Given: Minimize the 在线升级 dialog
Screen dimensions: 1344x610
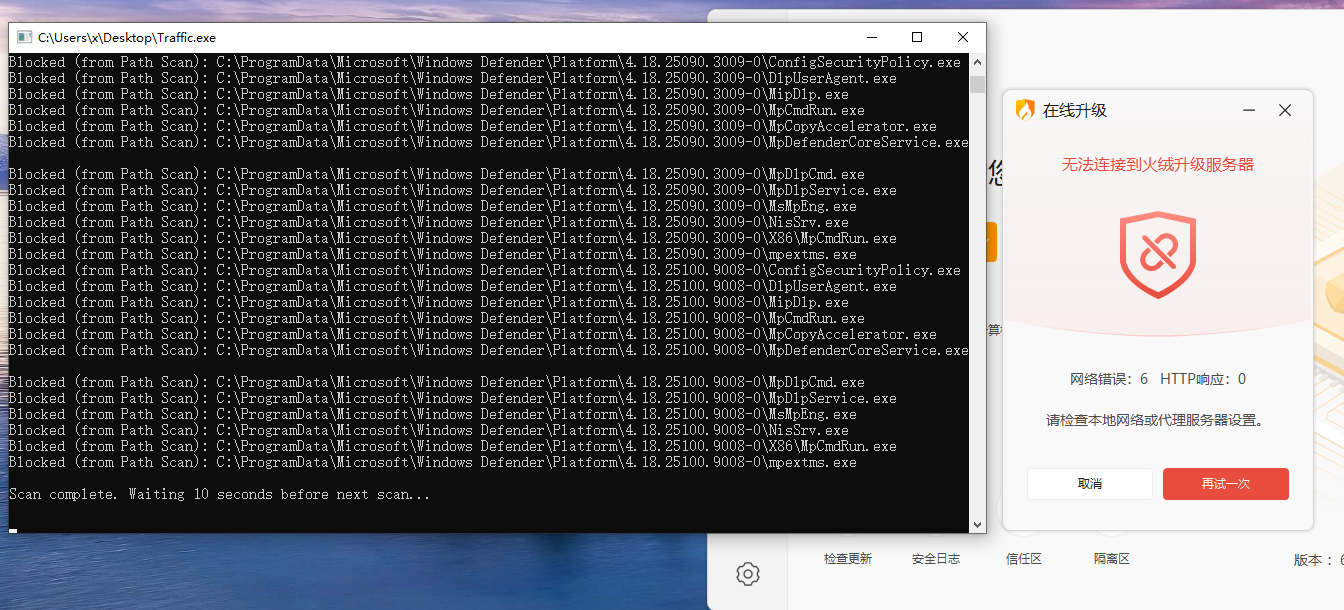Looking at the screenshot, I should pos(1249,110).
